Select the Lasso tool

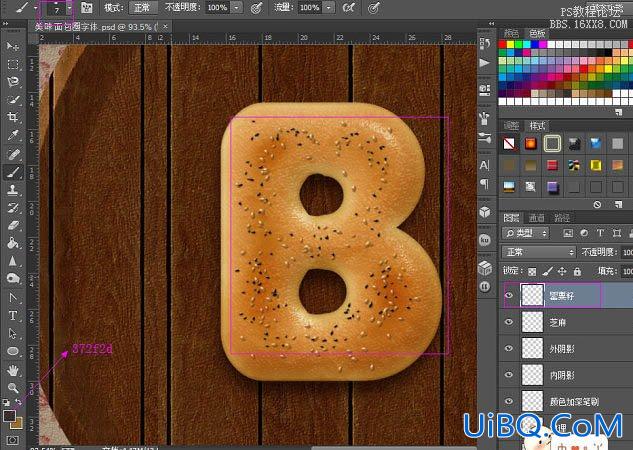(13, 82)
